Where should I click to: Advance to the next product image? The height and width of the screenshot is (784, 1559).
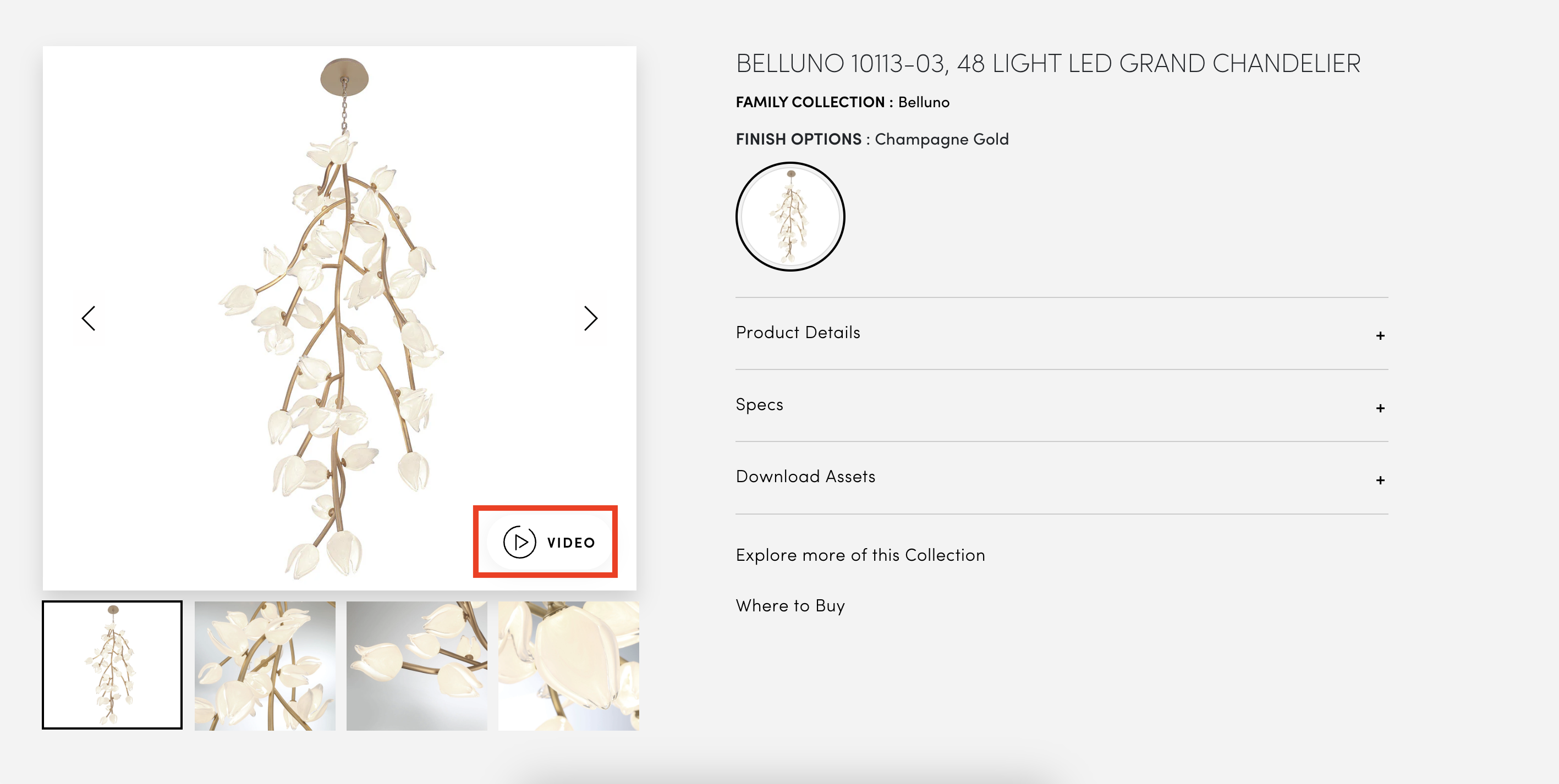click(590, 318)
